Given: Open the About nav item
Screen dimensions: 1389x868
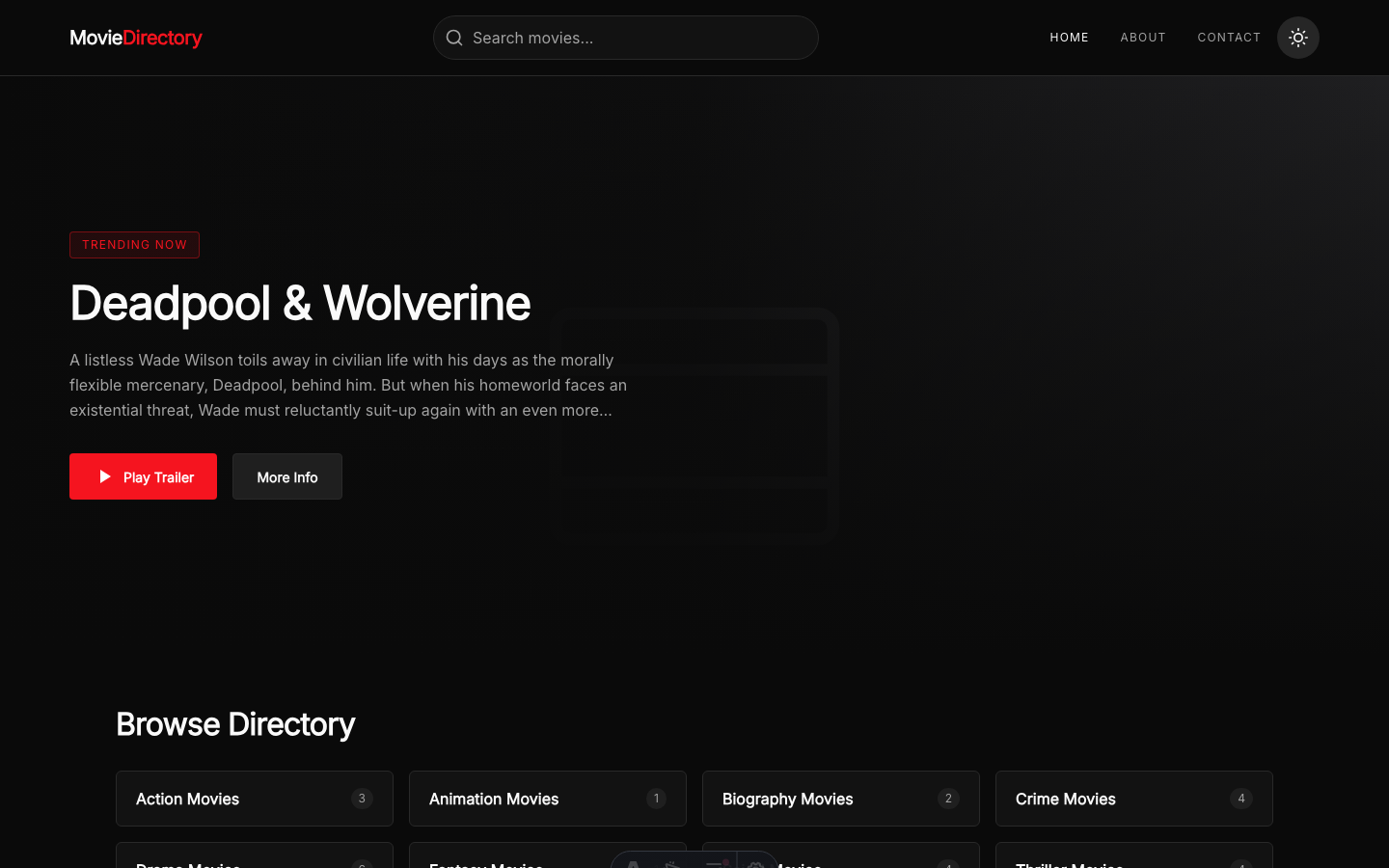Looking at the screenshot, I should (1143, 38).
